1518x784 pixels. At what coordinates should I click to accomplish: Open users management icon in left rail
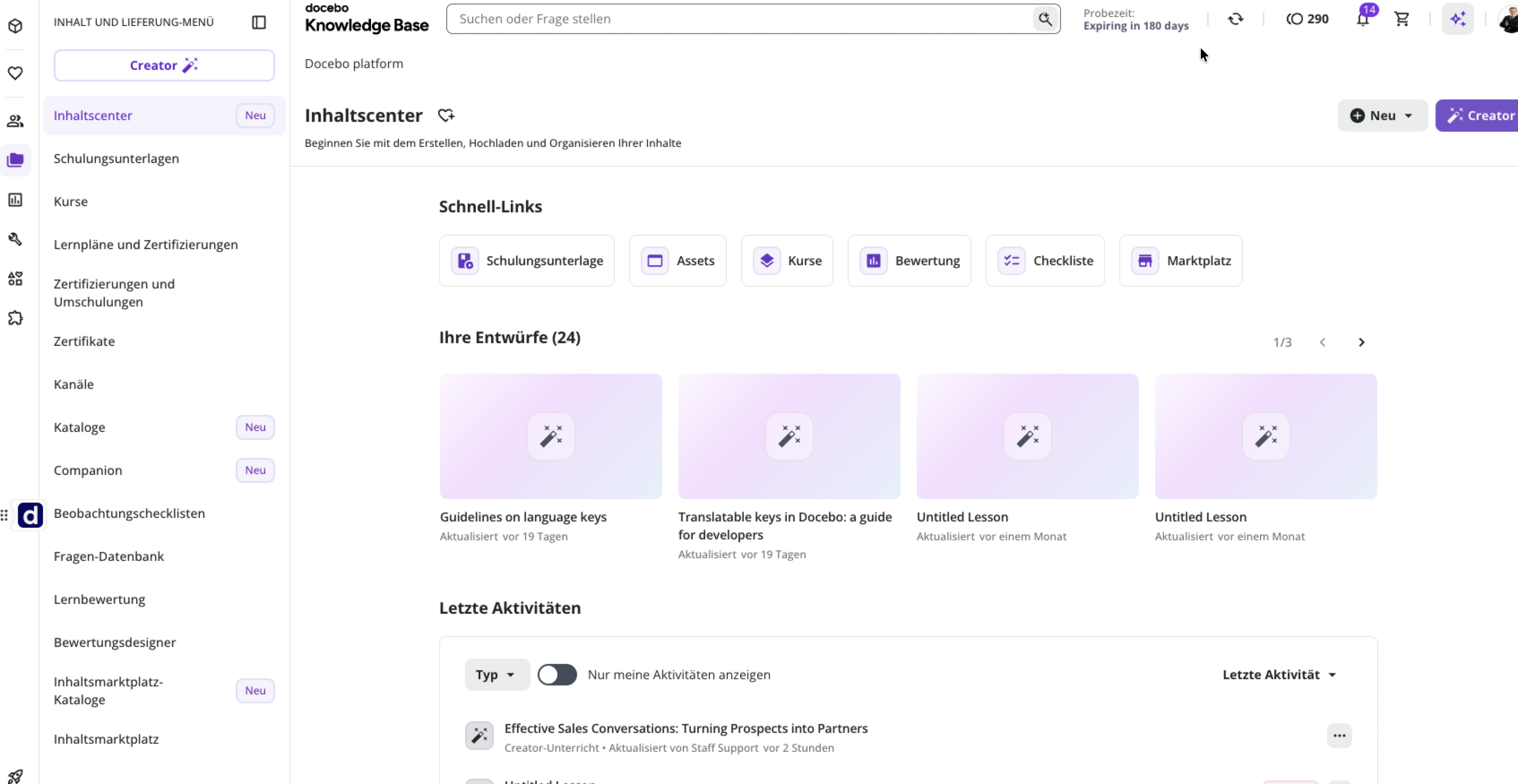15,121
